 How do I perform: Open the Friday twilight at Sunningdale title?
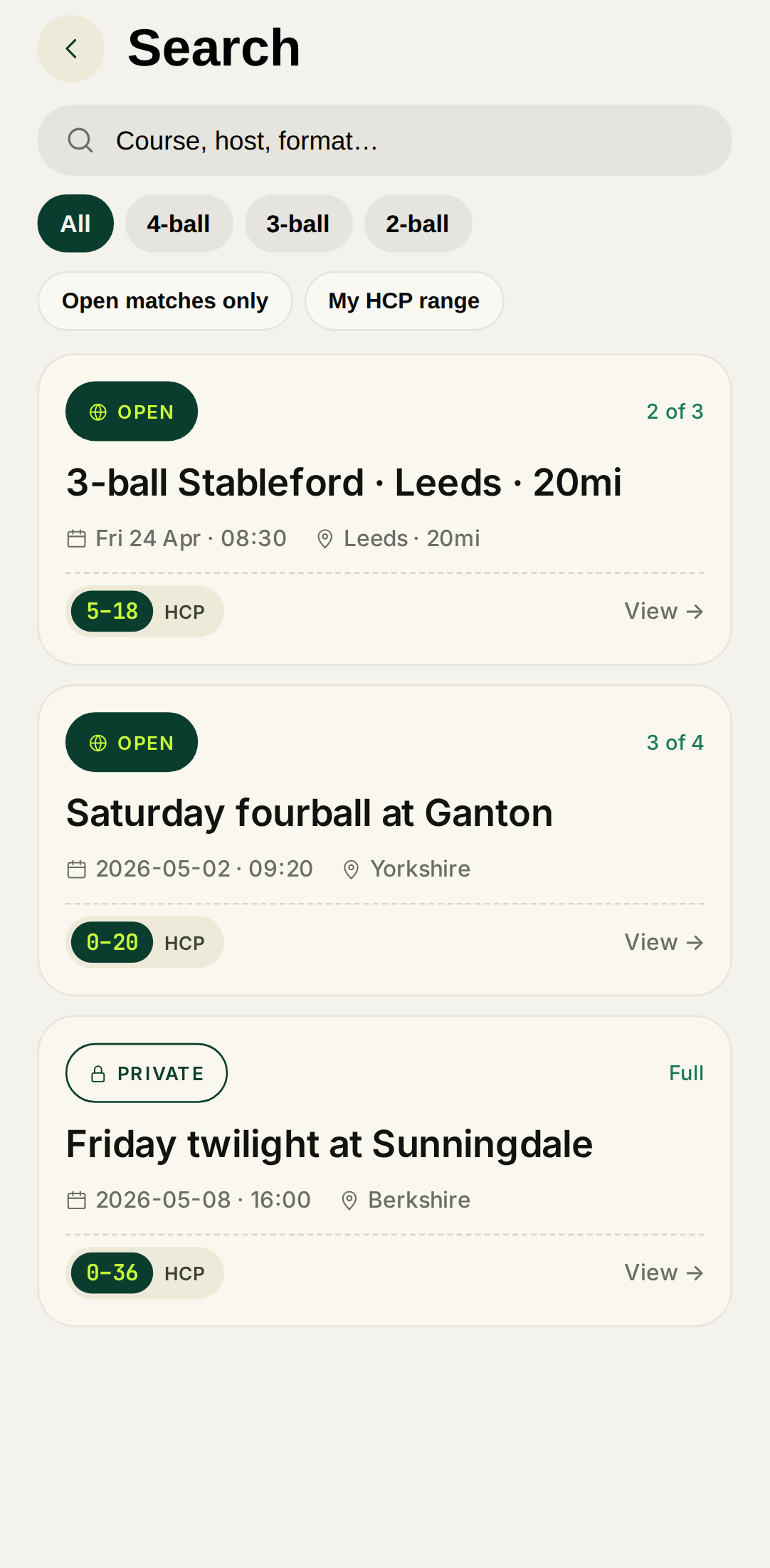[x=329, y=1144]
